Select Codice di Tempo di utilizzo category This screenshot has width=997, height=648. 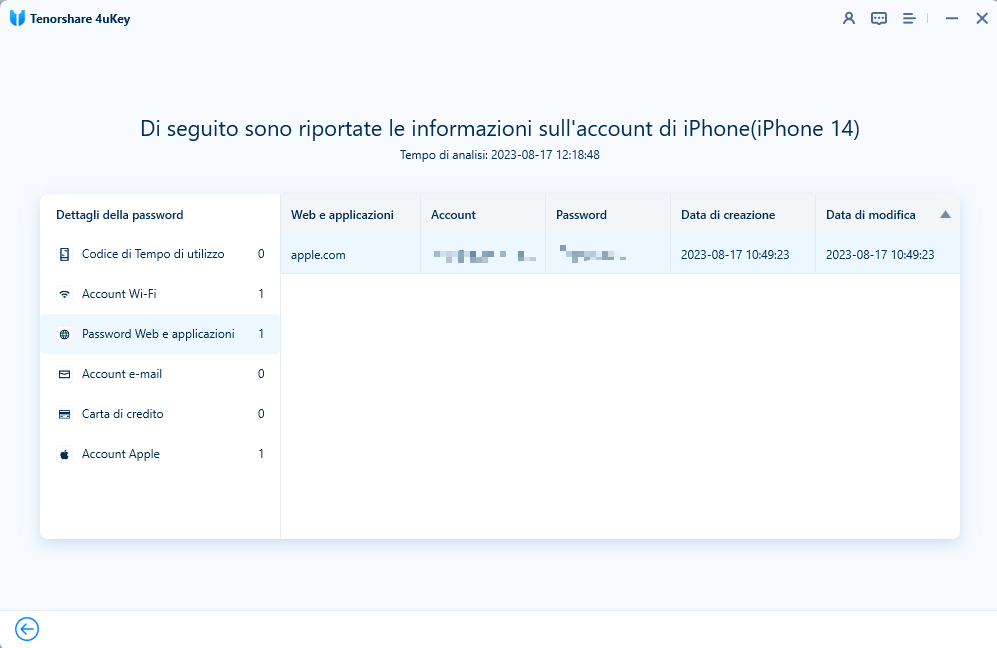160,254
